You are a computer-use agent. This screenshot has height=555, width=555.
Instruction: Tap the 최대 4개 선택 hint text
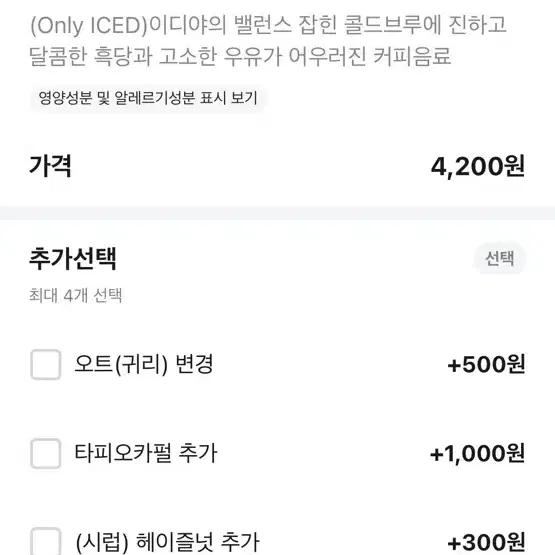coord(75,295)
